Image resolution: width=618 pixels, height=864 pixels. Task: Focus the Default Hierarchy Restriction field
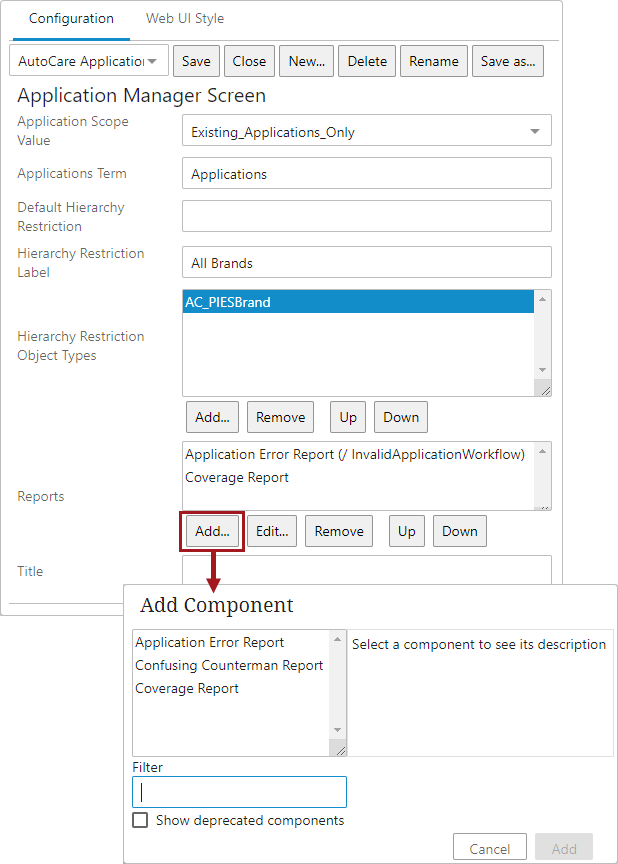pos(367,216)
